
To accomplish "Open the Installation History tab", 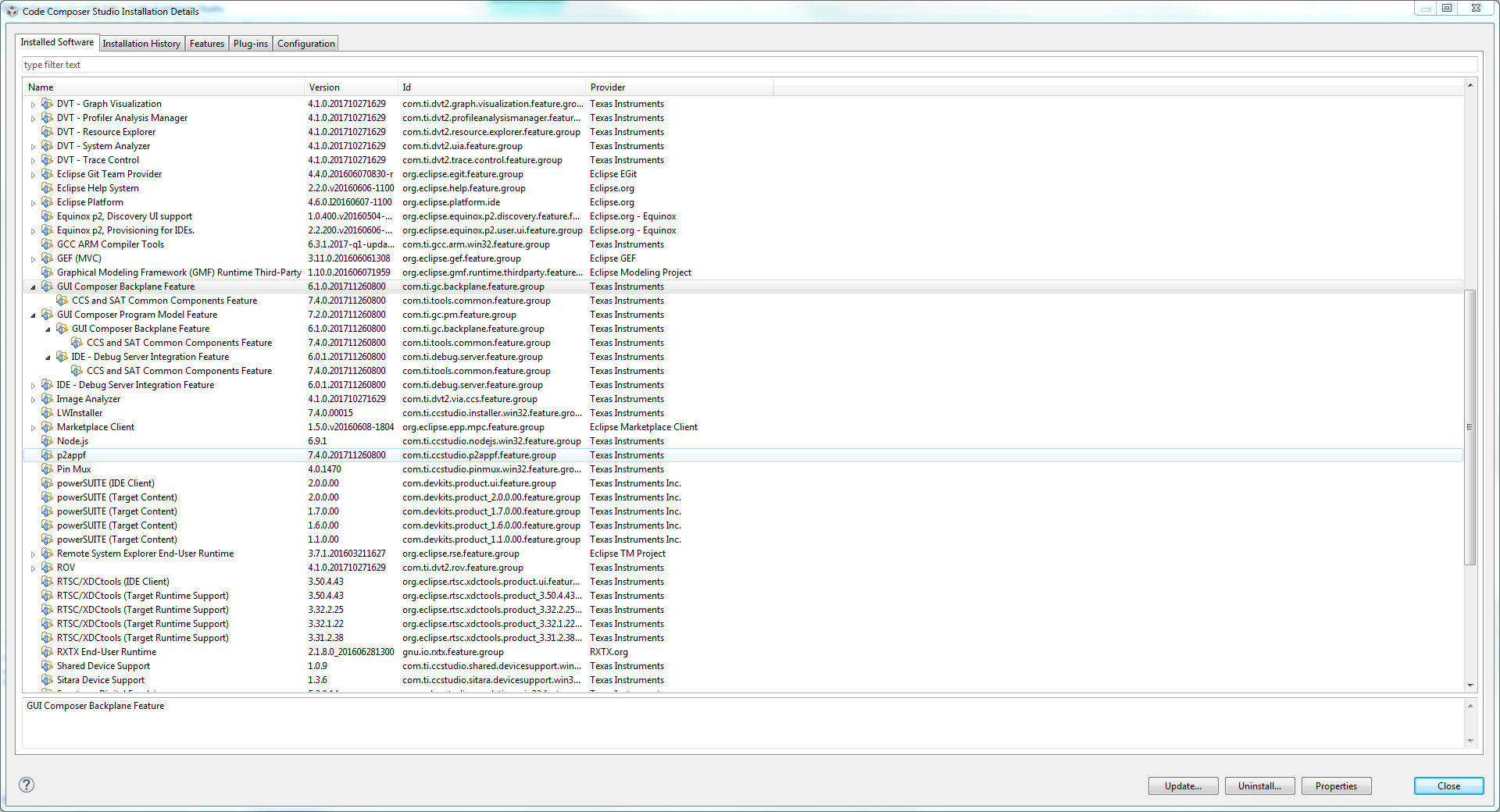I will [x=141, y=44].
